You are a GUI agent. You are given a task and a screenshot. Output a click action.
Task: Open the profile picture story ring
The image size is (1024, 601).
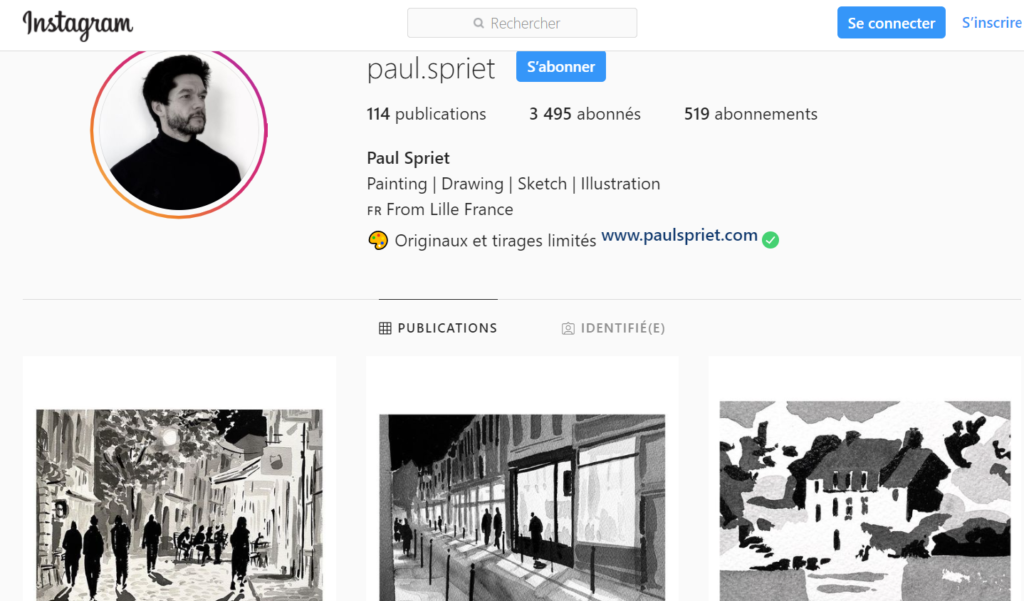[x=179, y=131]
